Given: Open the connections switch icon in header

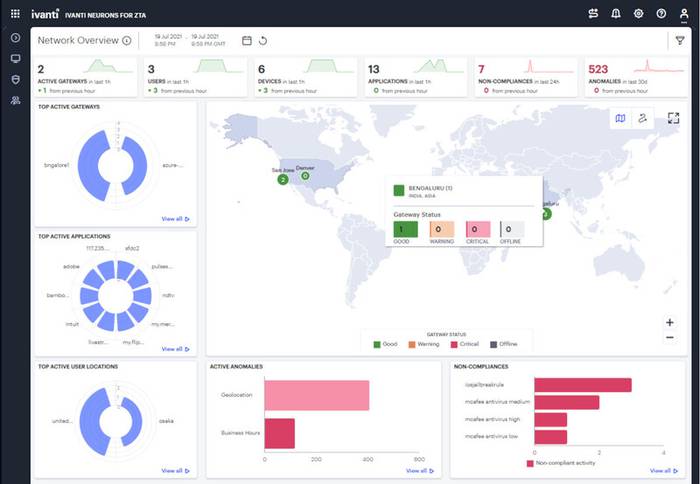Looking at the screenshot, I should pos(593,13).
